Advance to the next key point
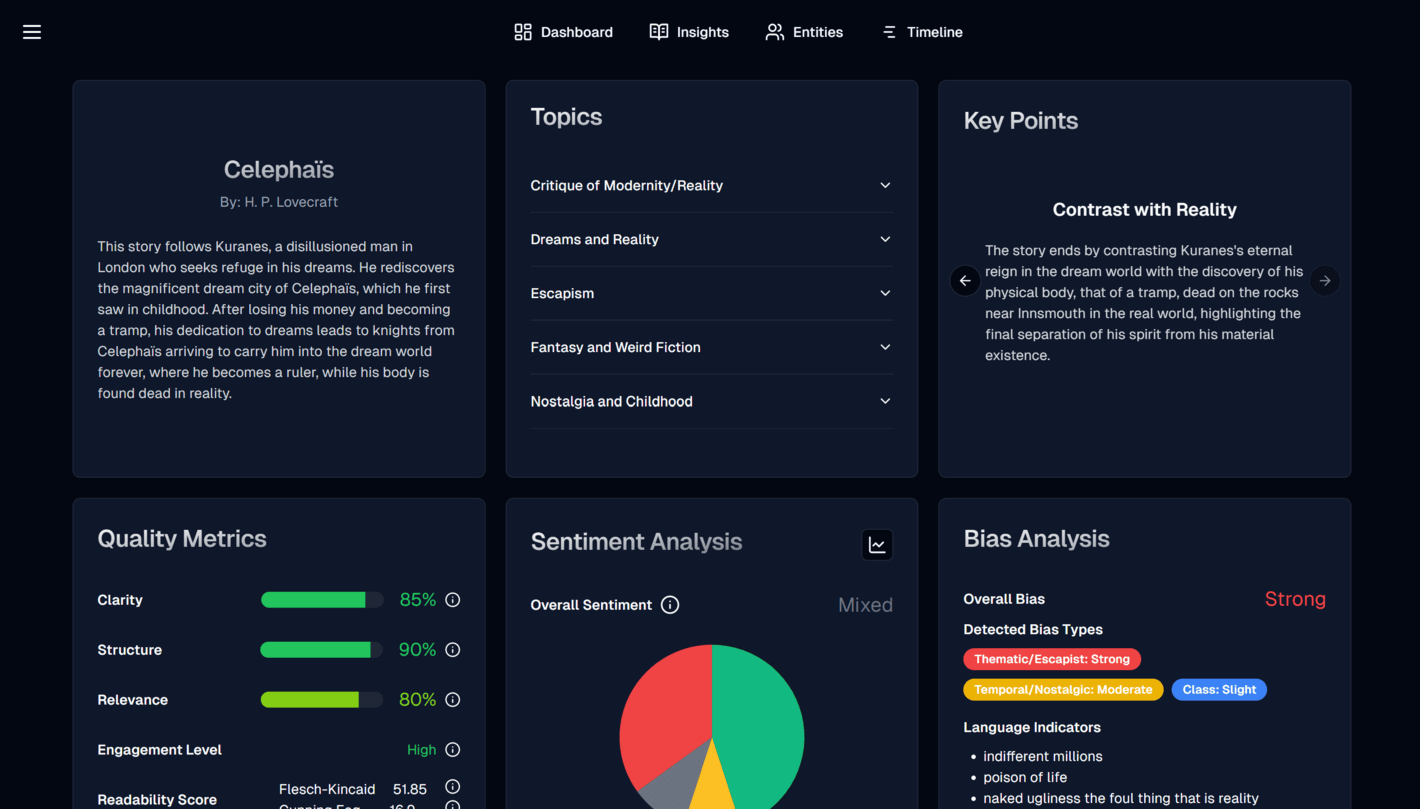The width and height of the screenshot is (1420, 810). 1324,281
